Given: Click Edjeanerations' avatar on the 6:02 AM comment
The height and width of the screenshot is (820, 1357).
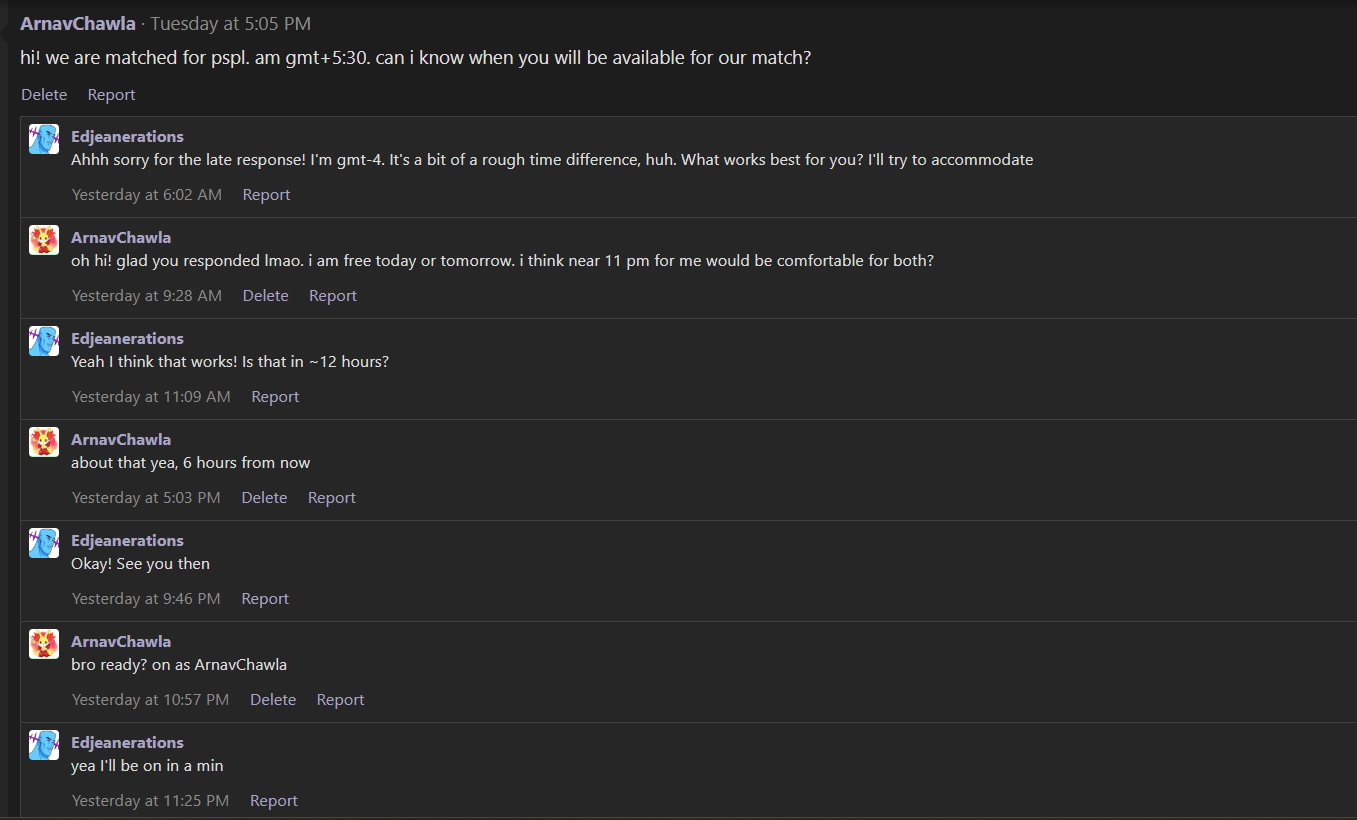Looking at the screenshot, I should (x=44, y=139).
